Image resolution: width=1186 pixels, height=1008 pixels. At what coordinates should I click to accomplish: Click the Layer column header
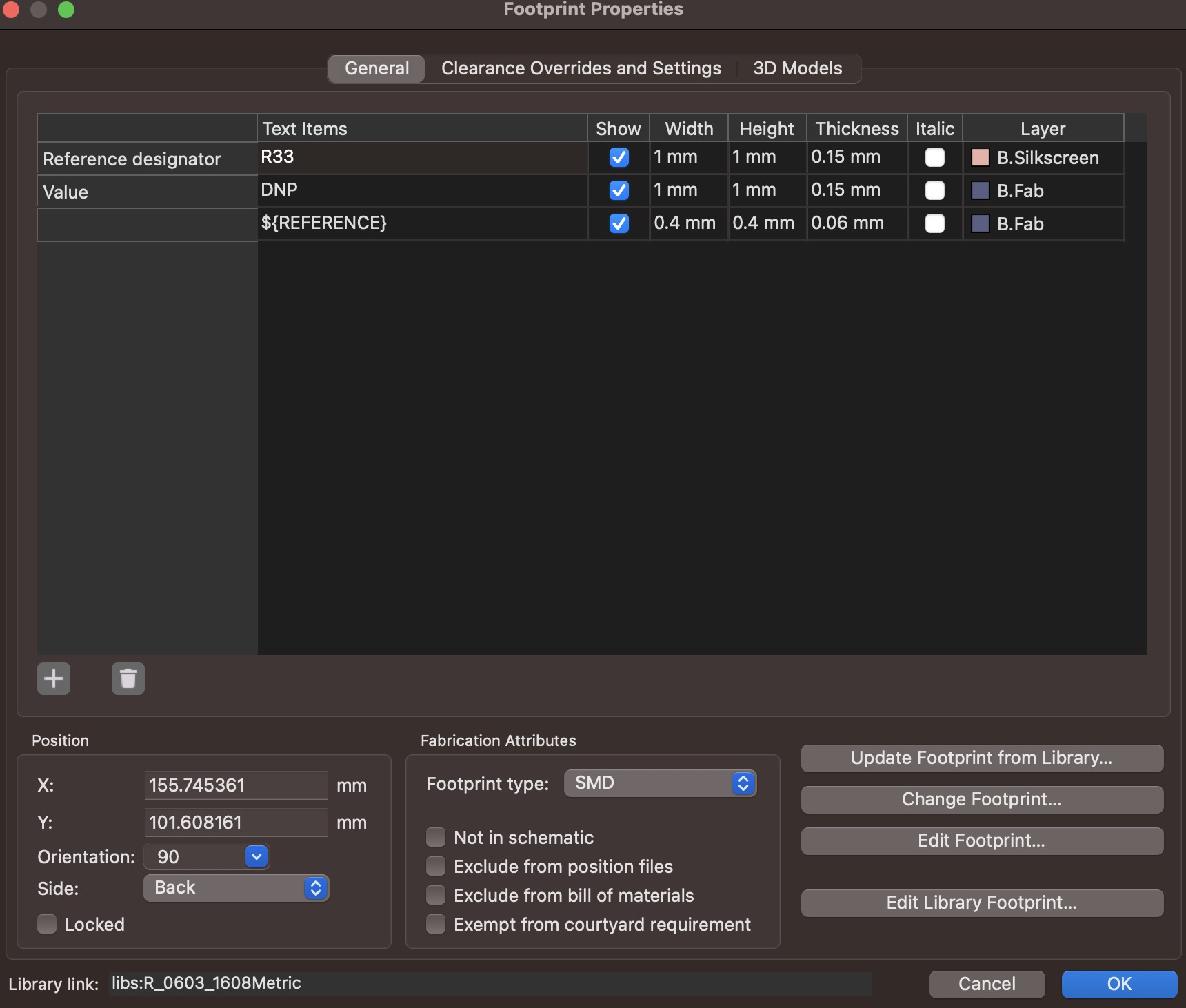pos(1043,128)
